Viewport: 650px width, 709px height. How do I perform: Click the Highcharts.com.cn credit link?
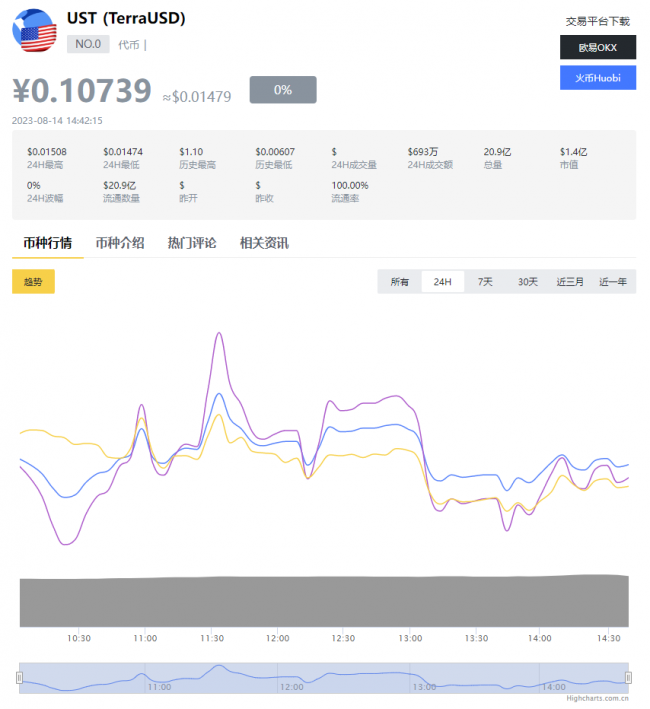pyautogui.click(x=597, y=699)
